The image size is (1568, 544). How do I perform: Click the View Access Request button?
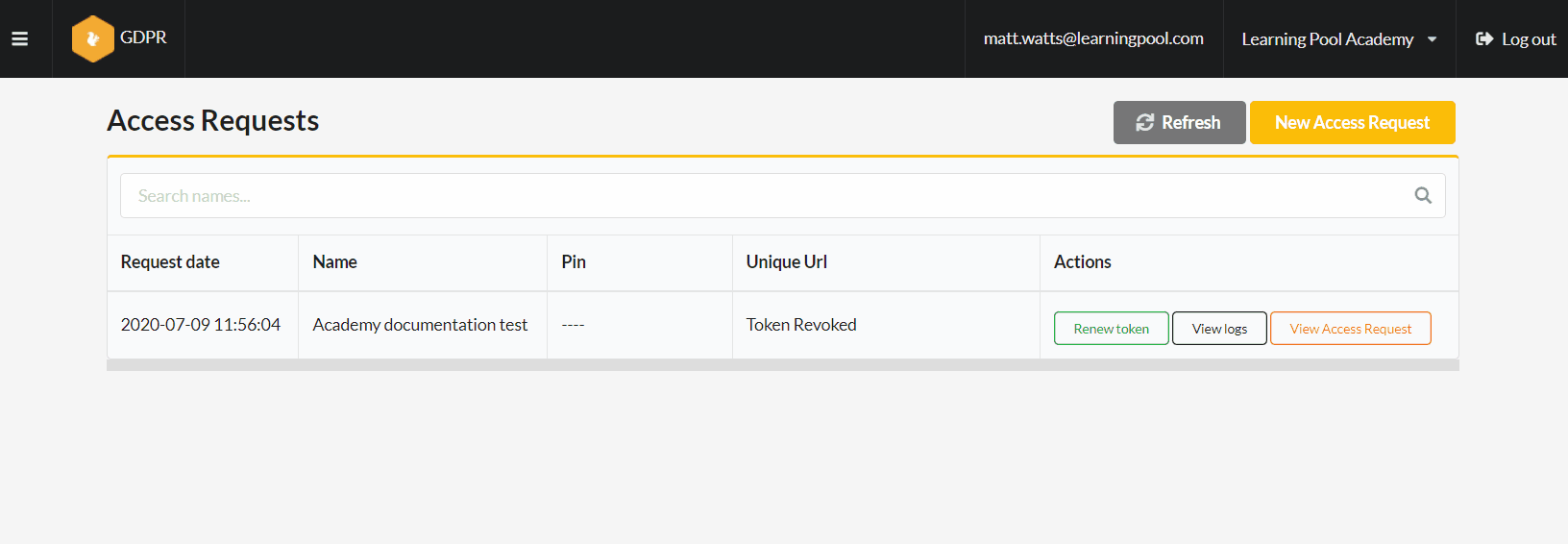1350,329
